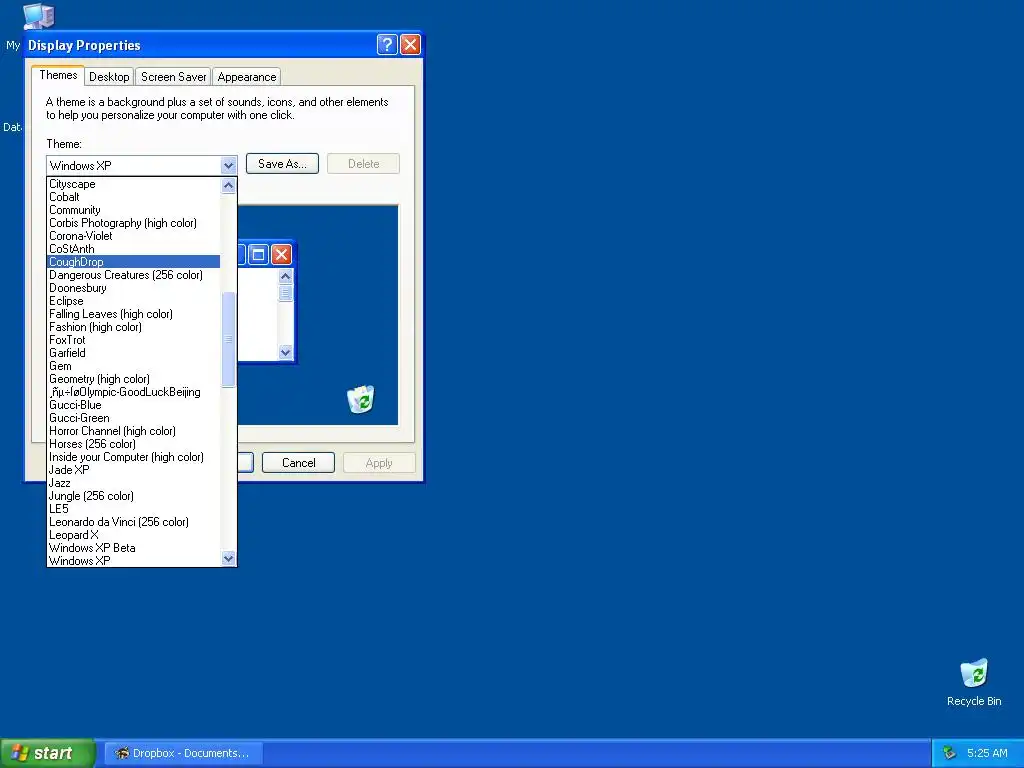Switch to the Appearance tab

[x=247, y=76]
